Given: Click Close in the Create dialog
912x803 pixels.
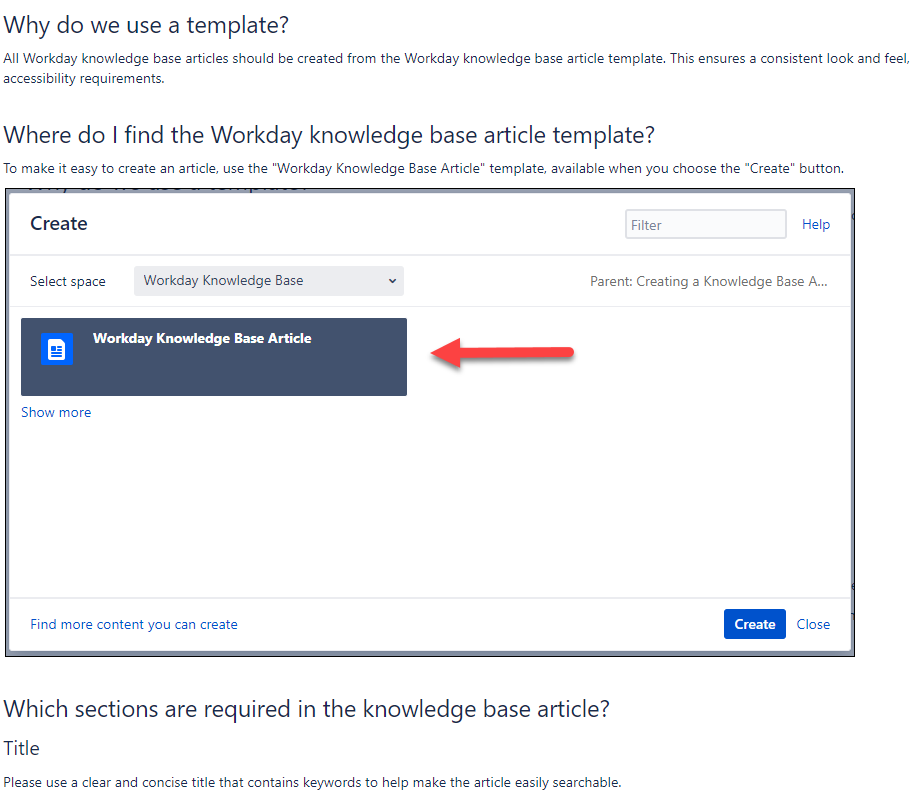Looking at the screenshot, I should tap(813, 624).
